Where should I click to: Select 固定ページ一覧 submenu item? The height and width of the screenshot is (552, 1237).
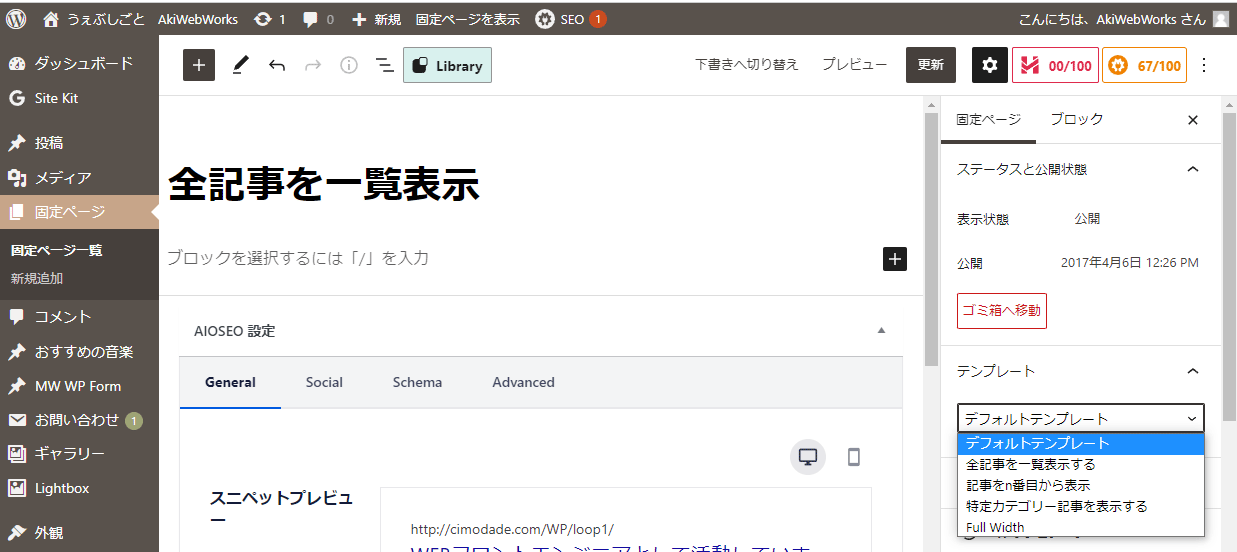click(57, 250)
